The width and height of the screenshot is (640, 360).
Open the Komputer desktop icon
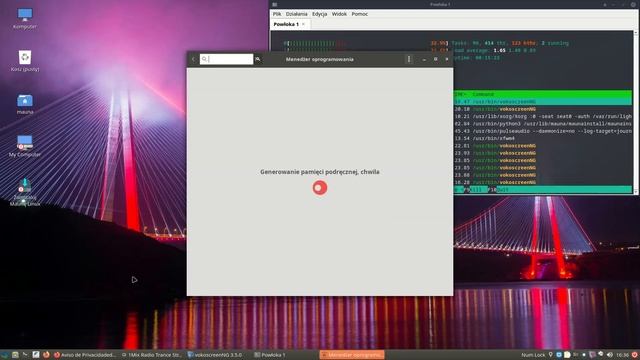coord(24,18)
